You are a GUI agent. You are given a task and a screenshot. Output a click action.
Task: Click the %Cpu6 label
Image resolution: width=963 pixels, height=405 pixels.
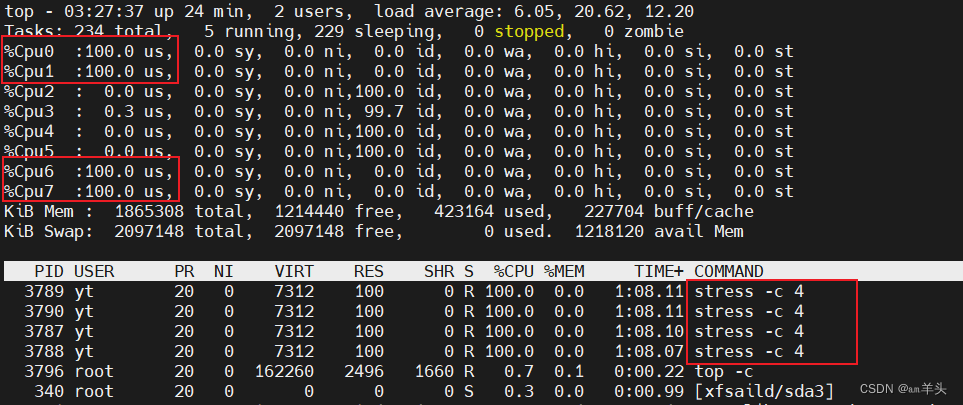click(x=29, y=171)
